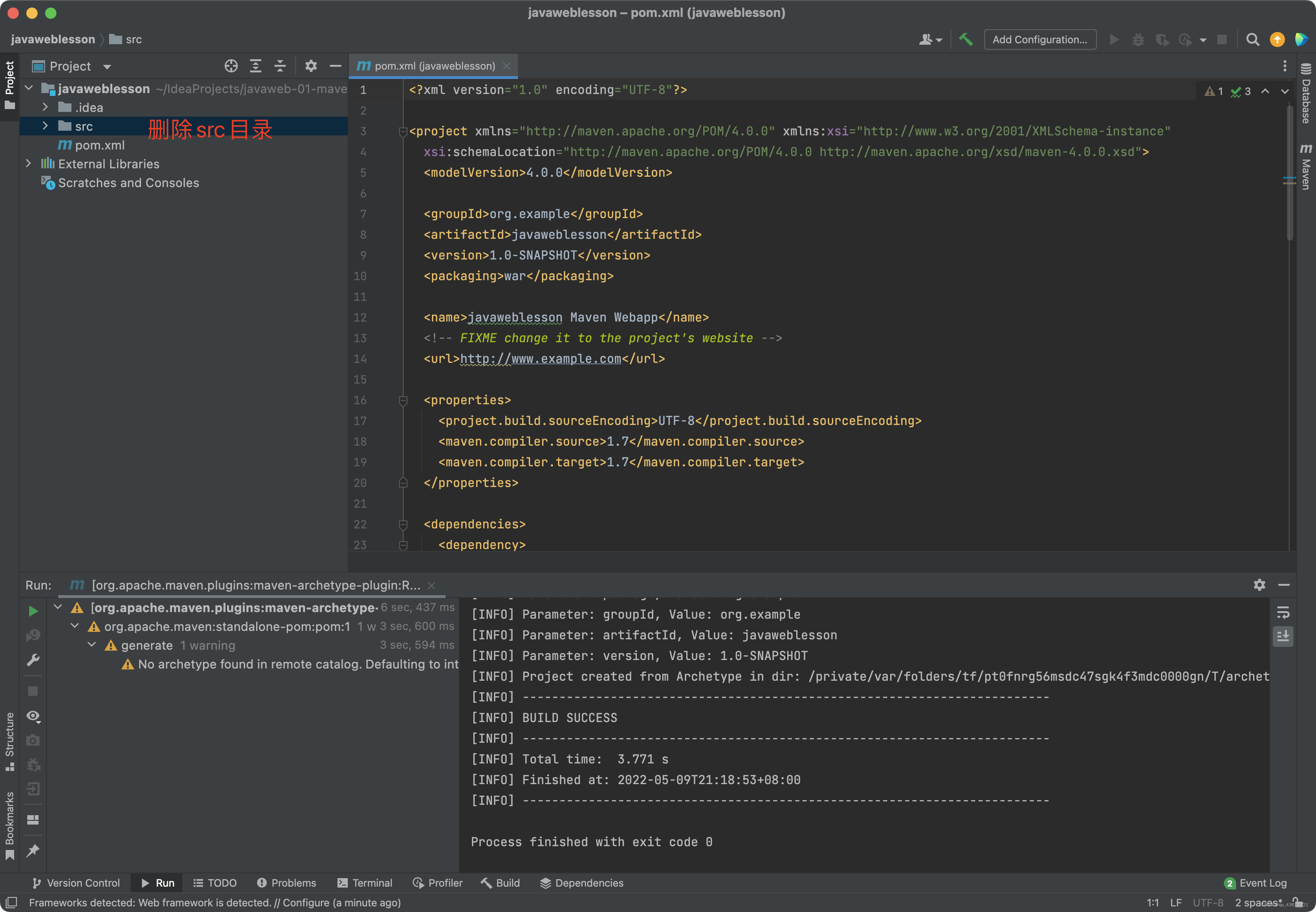
Task: Open the Build tool tab
Action: tap(501, 883)
